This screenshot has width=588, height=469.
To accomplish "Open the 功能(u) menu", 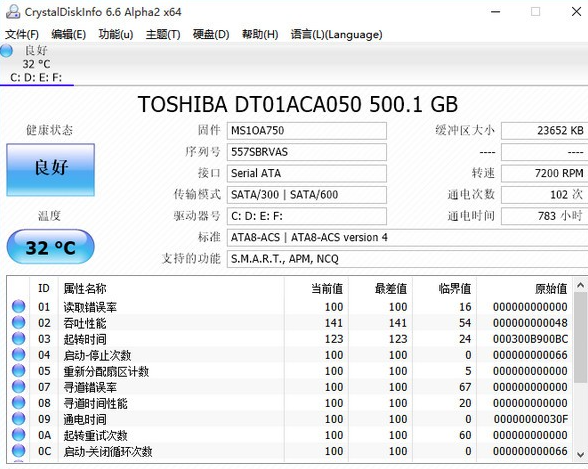I will click(x=116, y=34).
